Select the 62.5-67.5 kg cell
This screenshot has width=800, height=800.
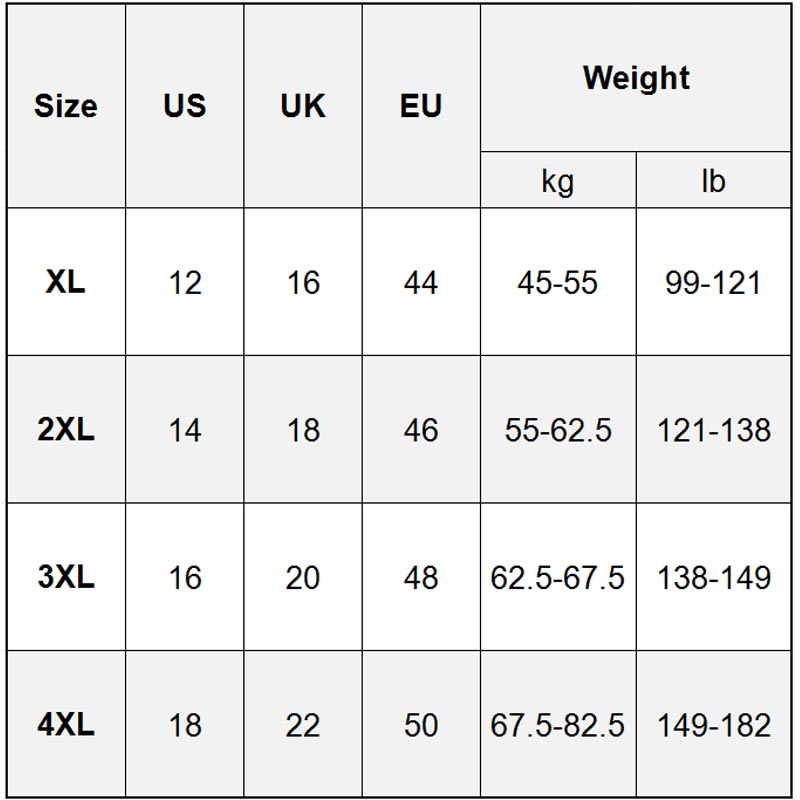pyautogui.click(x=558, y=577)
